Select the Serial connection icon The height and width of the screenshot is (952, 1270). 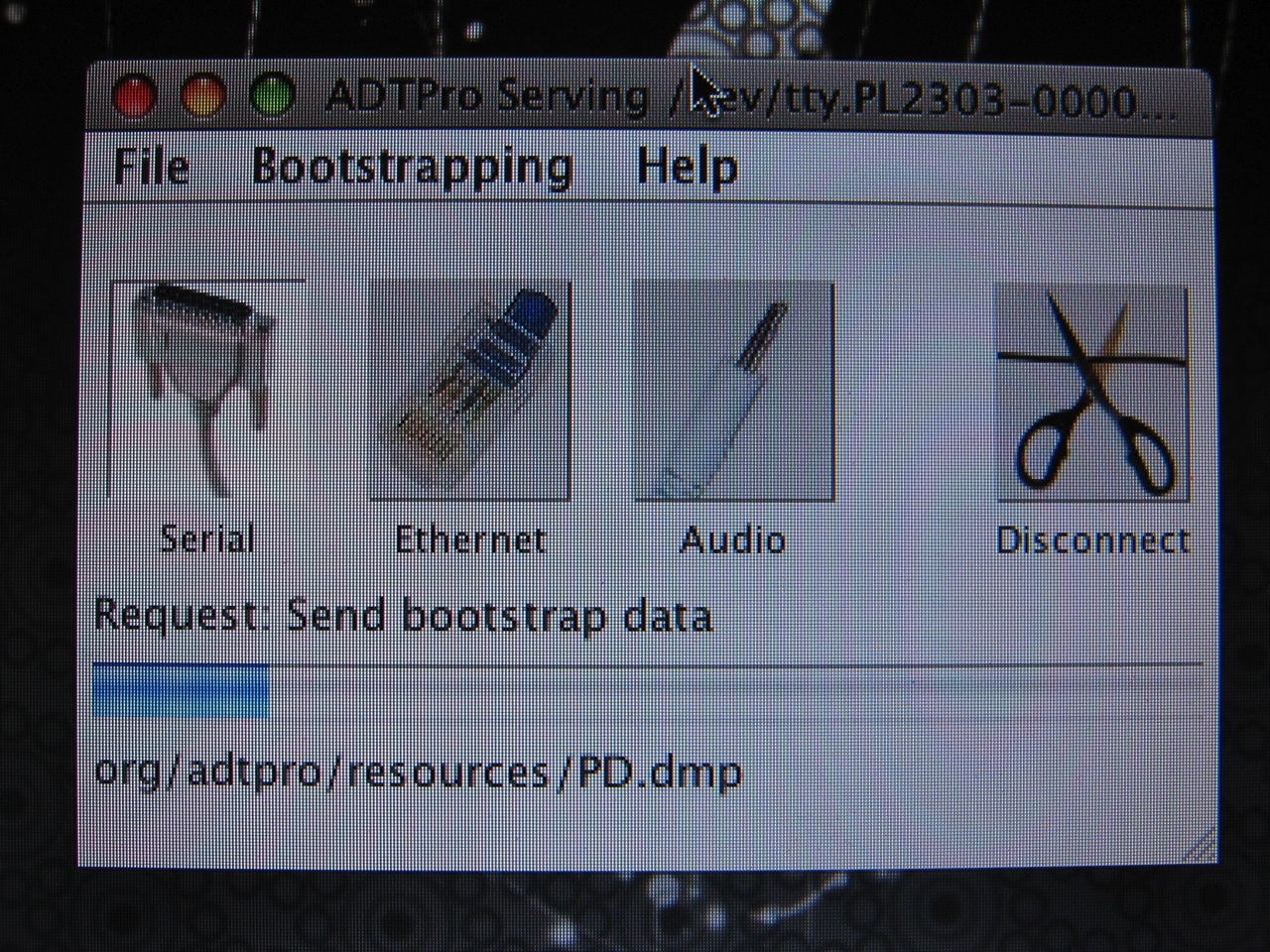(207, 391)
